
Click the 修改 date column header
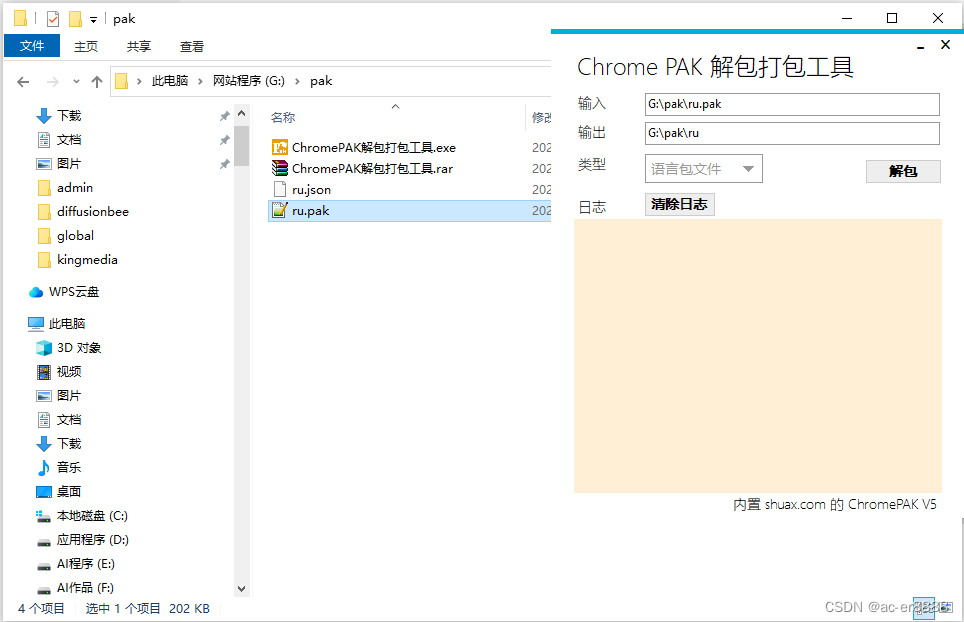[541, 117]
